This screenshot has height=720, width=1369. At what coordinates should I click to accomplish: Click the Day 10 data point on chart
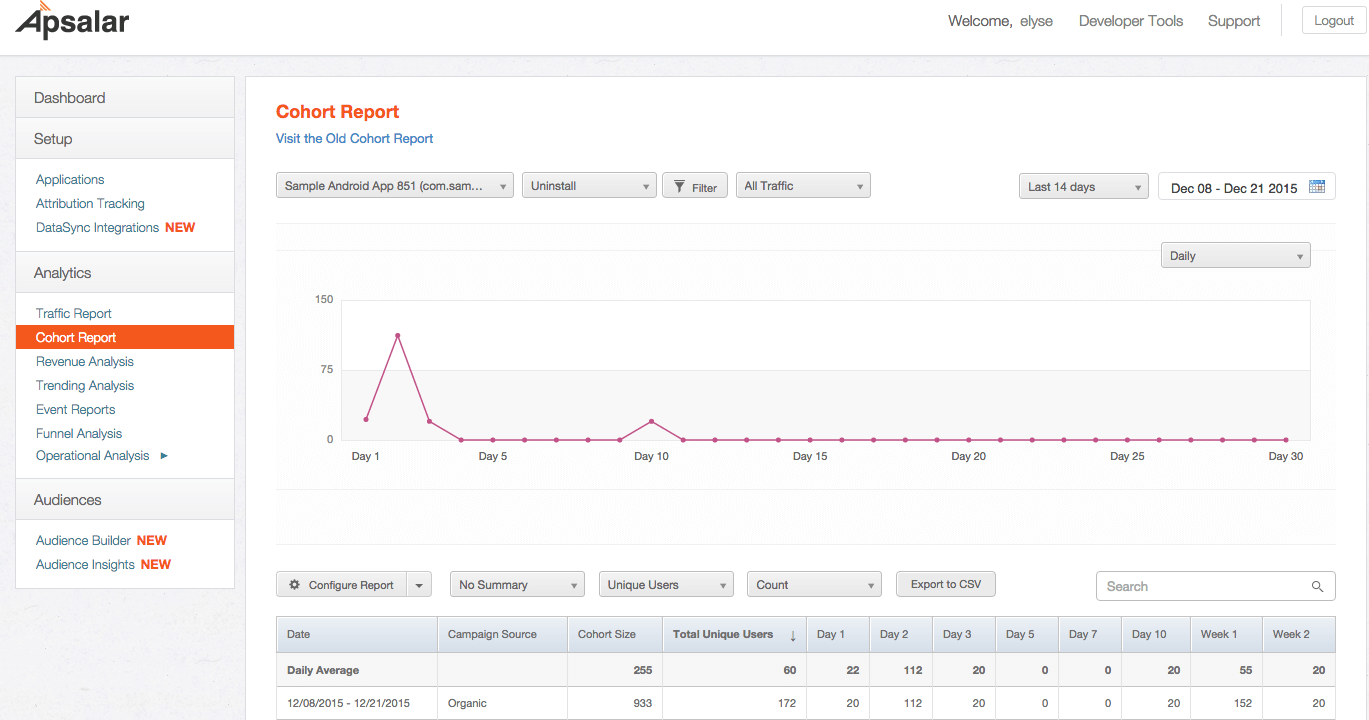pyautogui.click(x=652, y=422)
